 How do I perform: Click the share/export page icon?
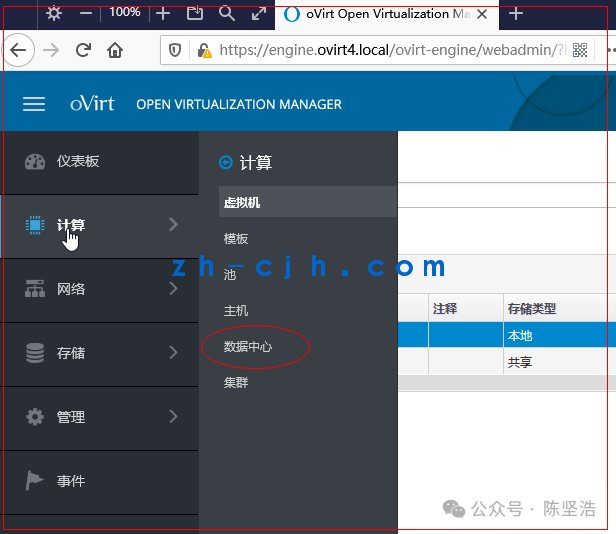(x=195, y=13)
